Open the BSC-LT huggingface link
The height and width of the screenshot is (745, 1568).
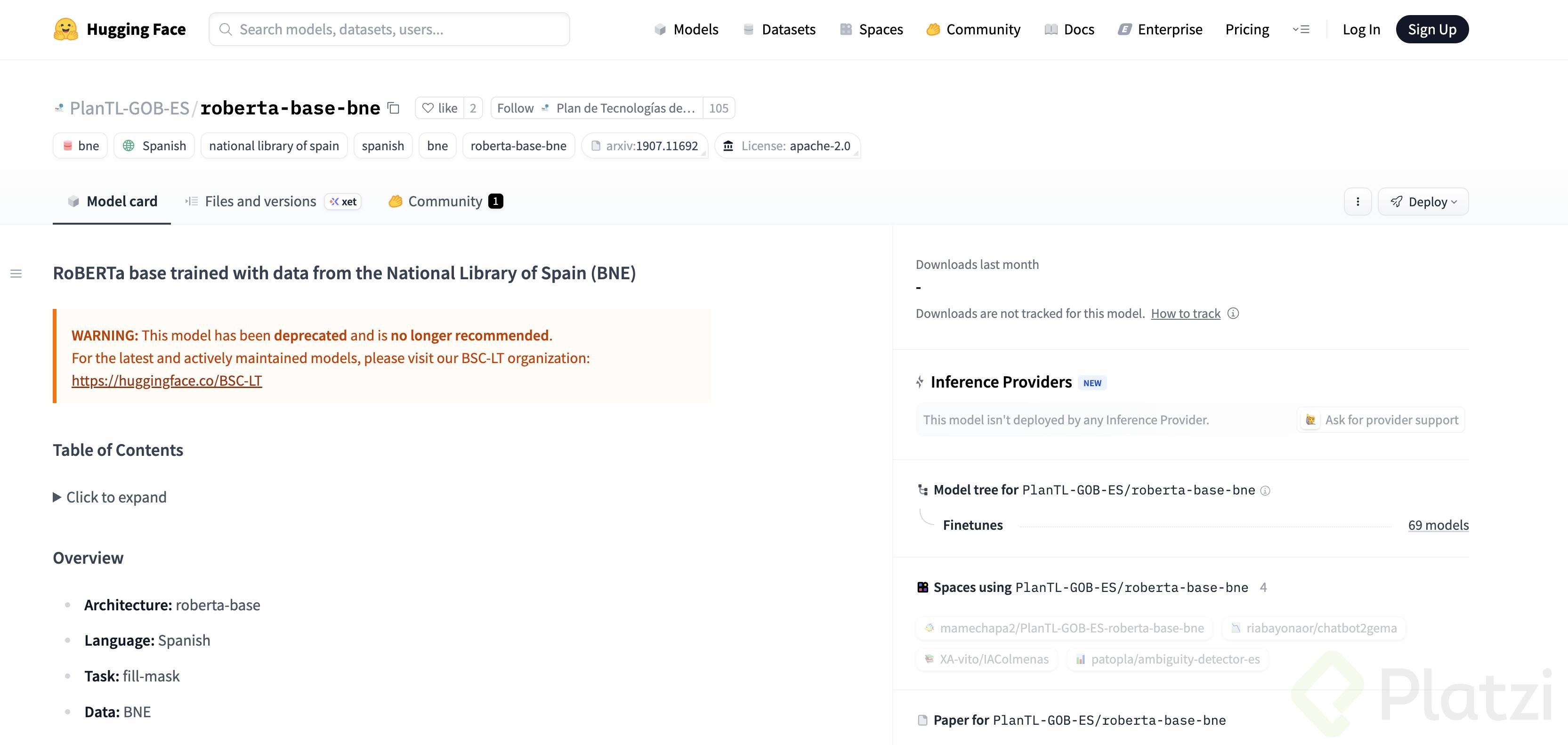167,381
